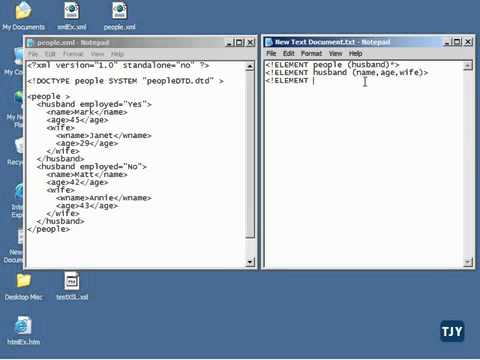The width and height of the screenshot is (480, 360).
Task: Open File menu in people.xml Notepad window
Action: click(x=33, y=54)
